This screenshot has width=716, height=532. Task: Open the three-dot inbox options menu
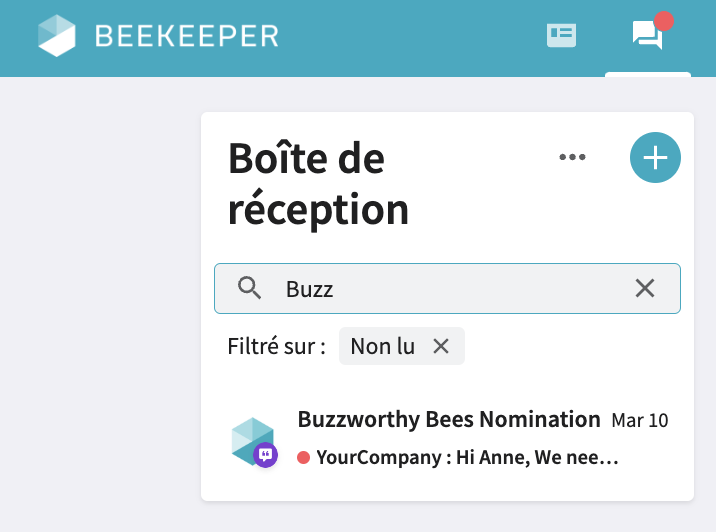point(572,157)
